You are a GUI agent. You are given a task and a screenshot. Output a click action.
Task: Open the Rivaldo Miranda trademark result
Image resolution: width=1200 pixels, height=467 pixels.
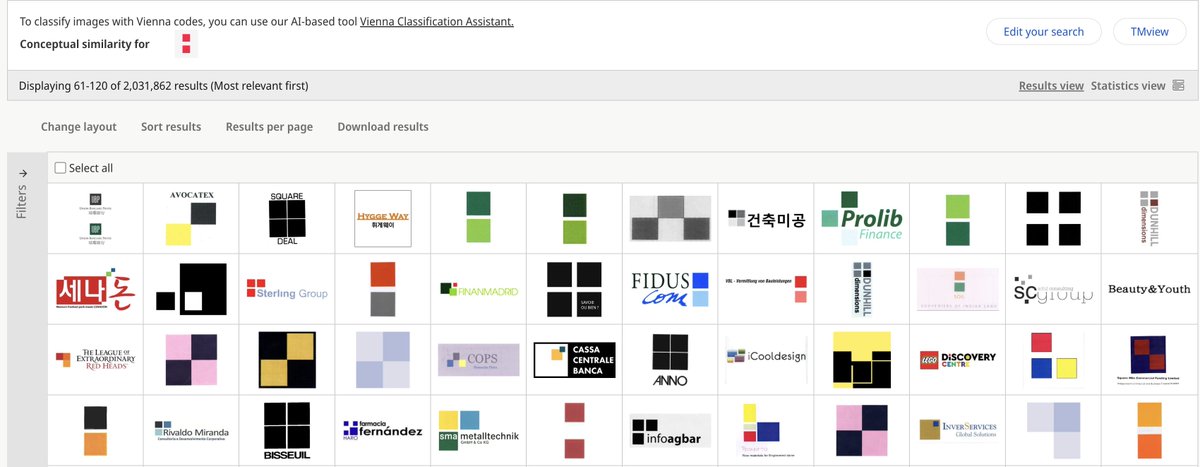(x=191, y=430)
